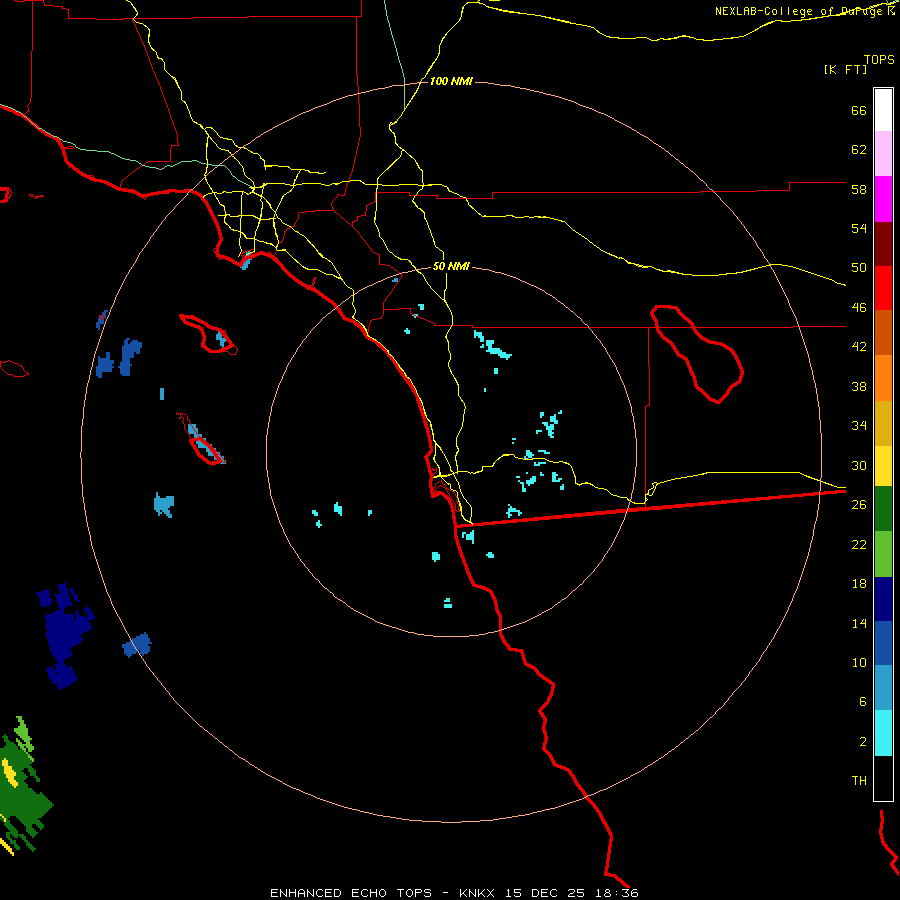Click the legend value "34"
The height and width of the screenshot is (900, 900).
point(859,426)
